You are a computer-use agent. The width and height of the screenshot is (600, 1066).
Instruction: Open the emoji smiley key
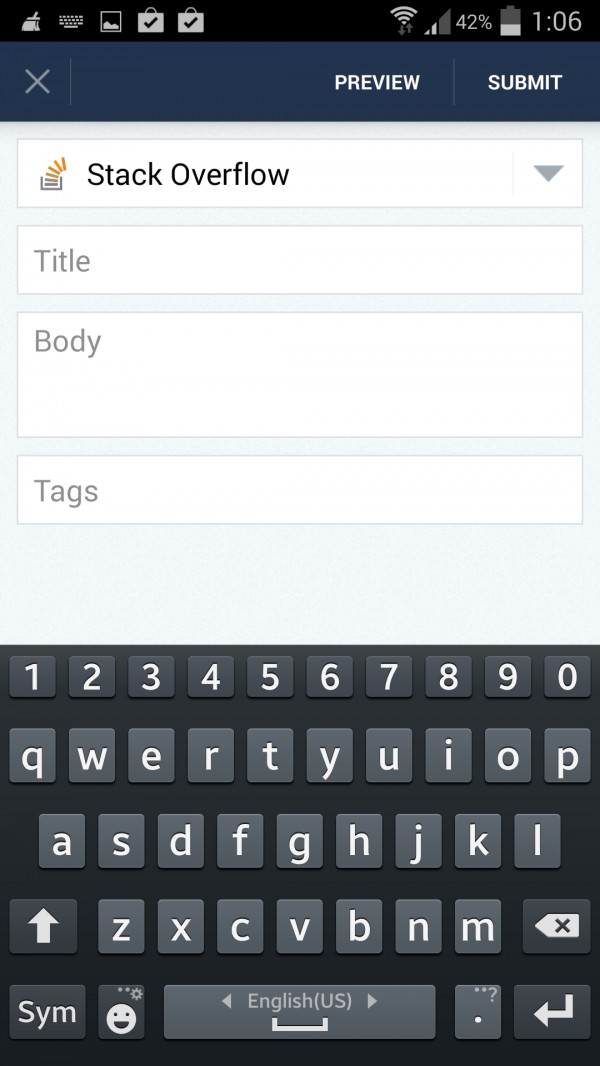tap(121, 1012)
